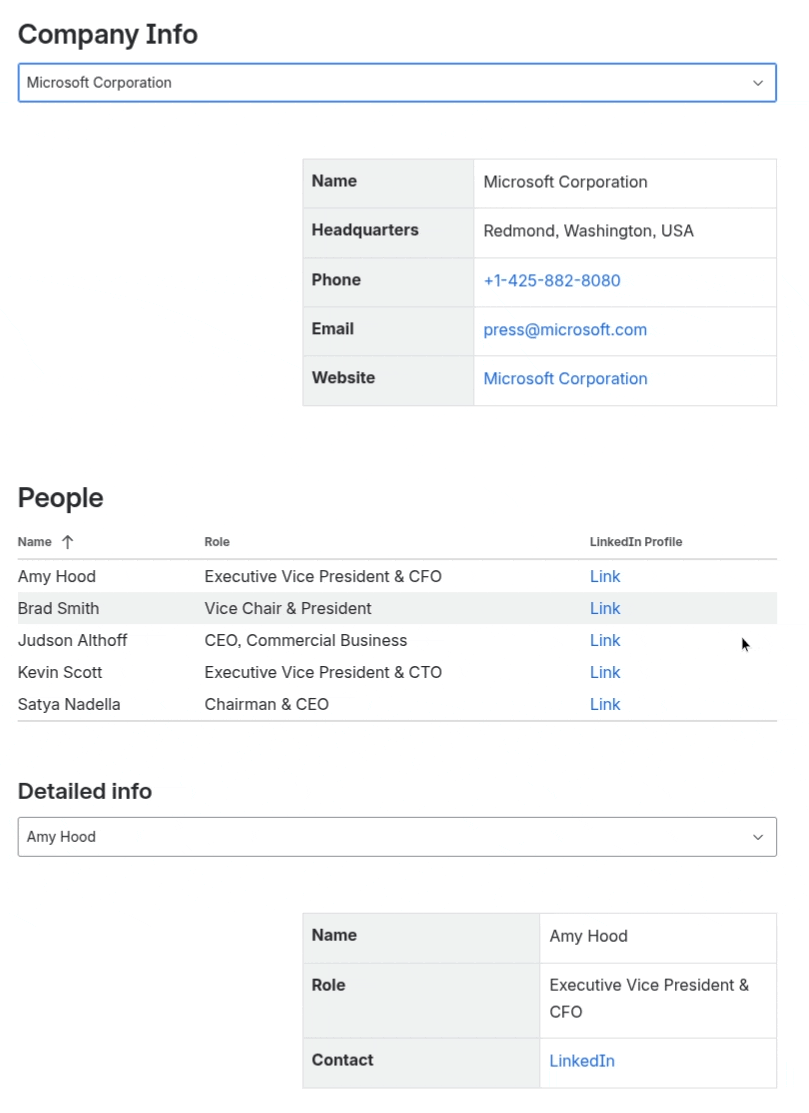Image resolution: width=809 pixels, height=1113 pixels.
Task: Open the Microsoft Corporation company dropdown
Action: point(397,82)
